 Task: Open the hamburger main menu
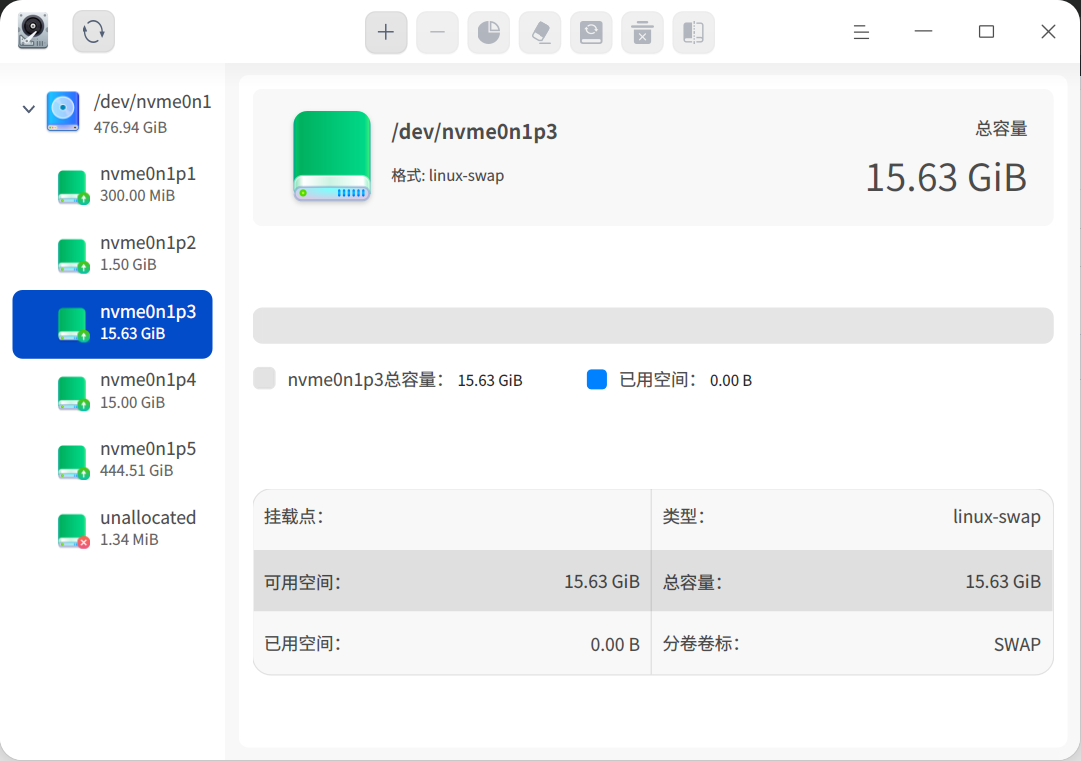click(861, 32)
